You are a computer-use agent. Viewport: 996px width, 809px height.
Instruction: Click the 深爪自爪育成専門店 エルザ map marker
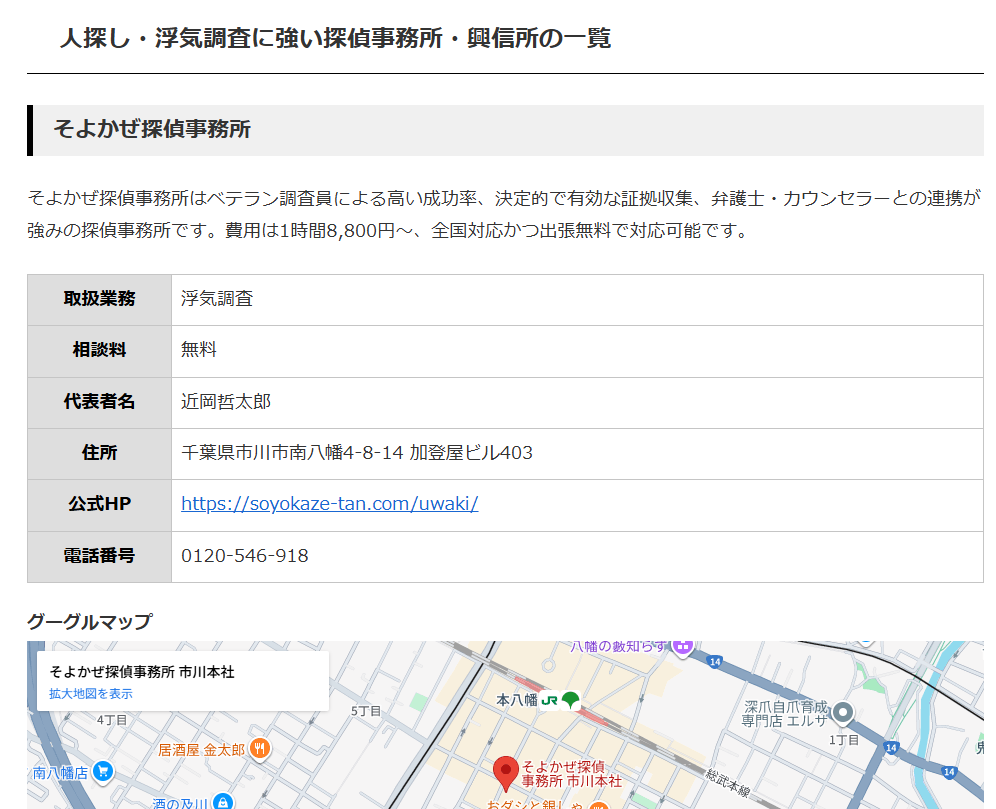pyautogui.click(x=843, y=712)
